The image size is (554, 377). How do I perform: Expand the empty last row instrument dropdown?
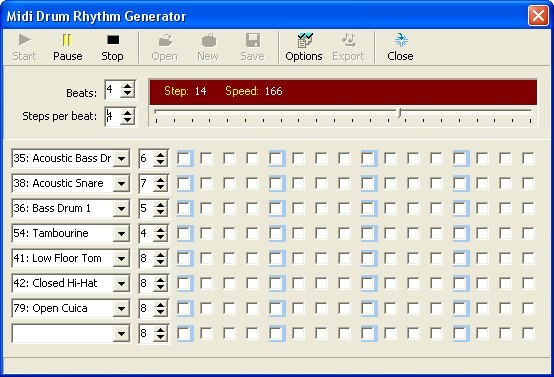(121, 334)
